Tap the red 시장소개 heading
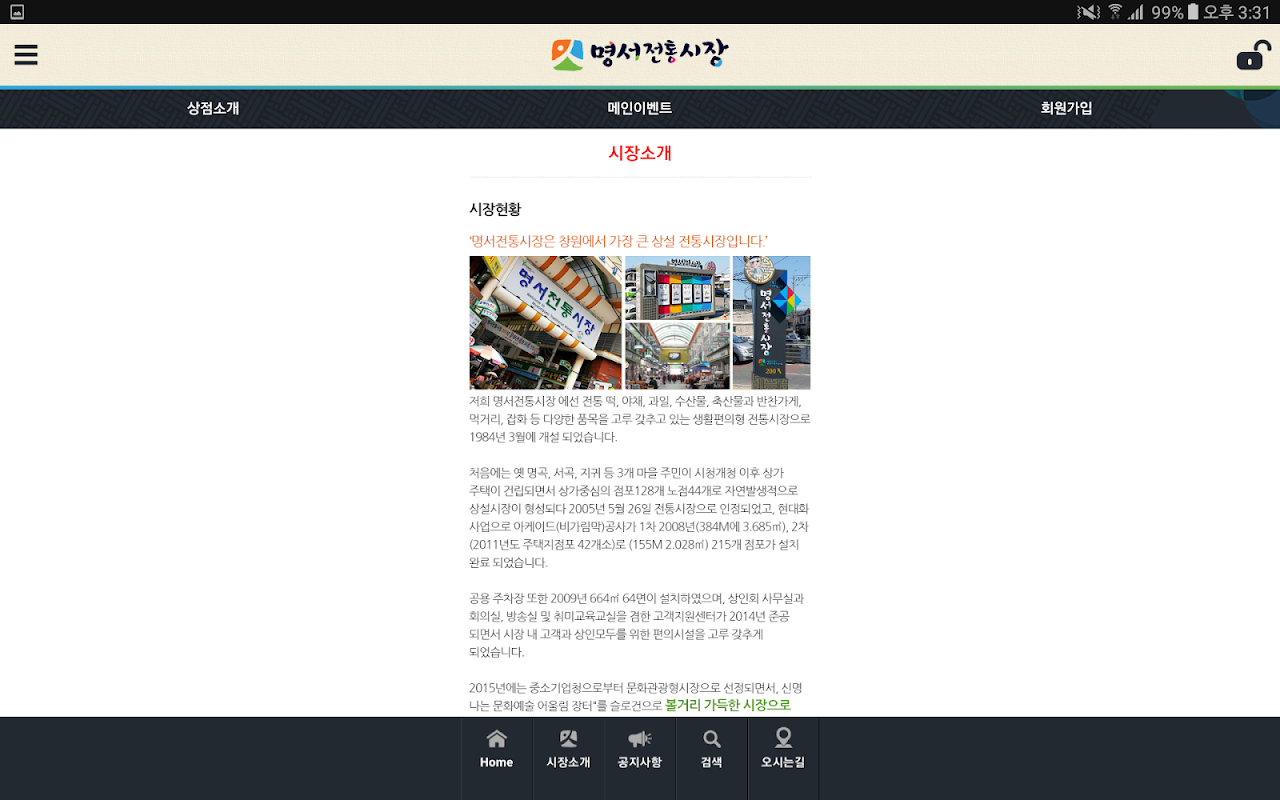This screenshot has height=800, width=1280. click(x=640, y=153)
